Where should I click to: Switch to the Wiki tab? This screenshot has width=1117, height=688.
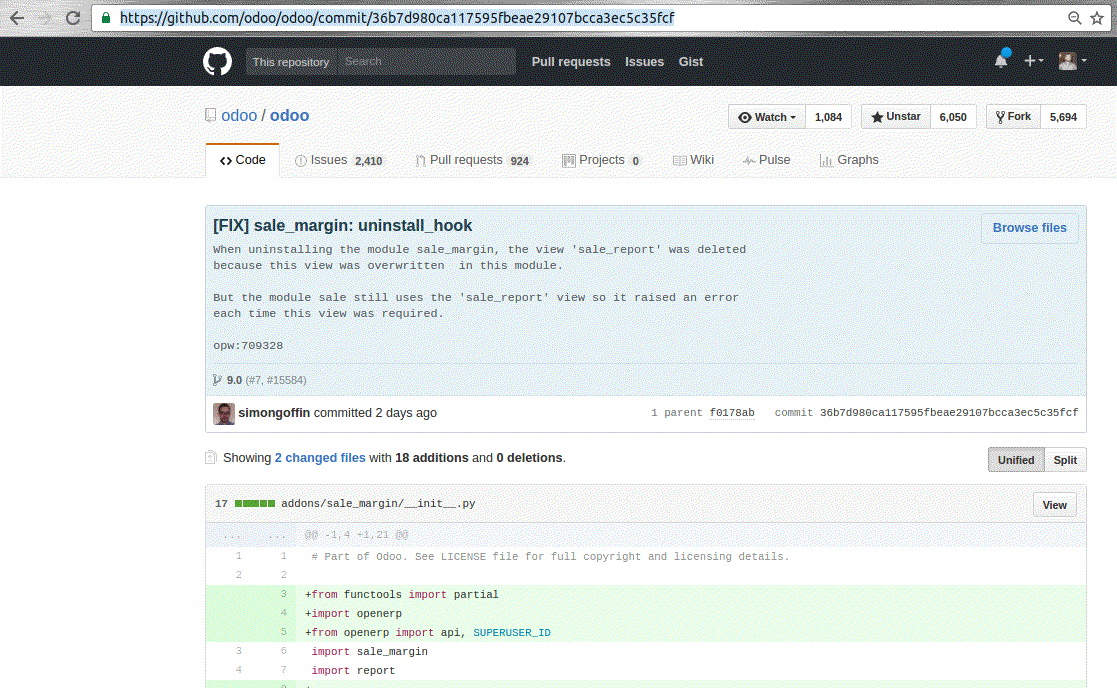[x=693, y=160]
